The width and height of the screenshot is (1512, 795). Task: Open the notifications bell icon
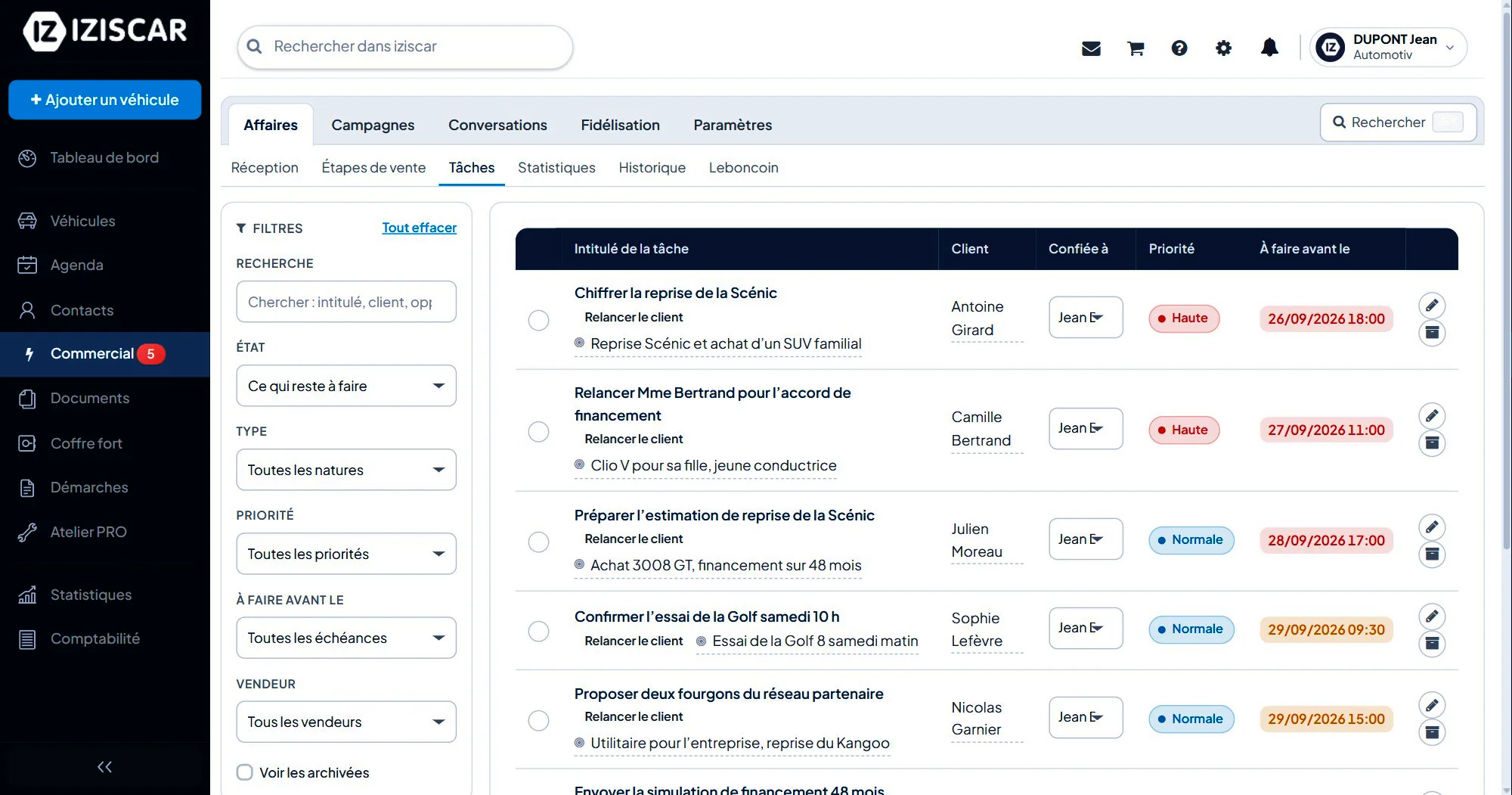pyautogui.click(x=1269, y=48)
